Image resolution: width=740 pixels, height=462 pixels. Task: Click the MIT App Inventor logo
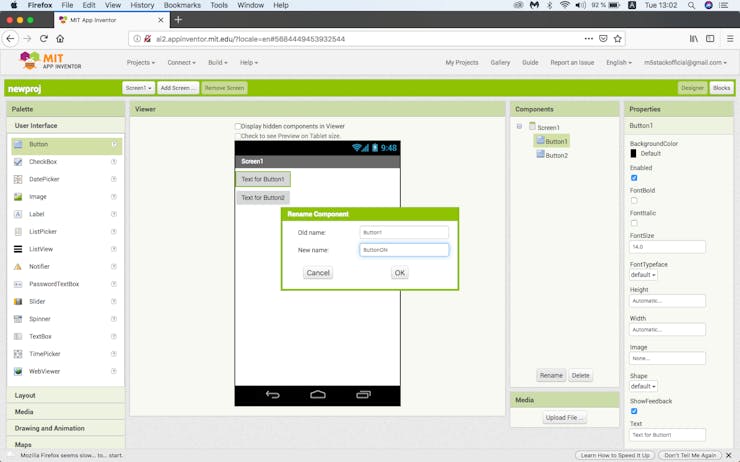tap(50, 61)
